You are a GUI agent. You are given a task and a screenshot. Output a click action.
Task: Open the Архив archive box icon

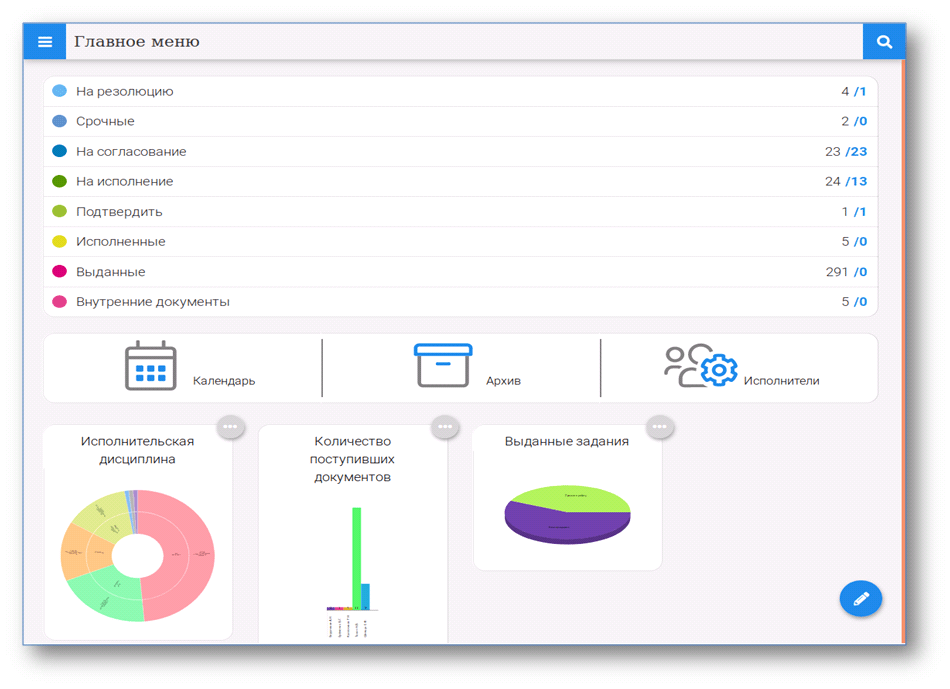443,365
